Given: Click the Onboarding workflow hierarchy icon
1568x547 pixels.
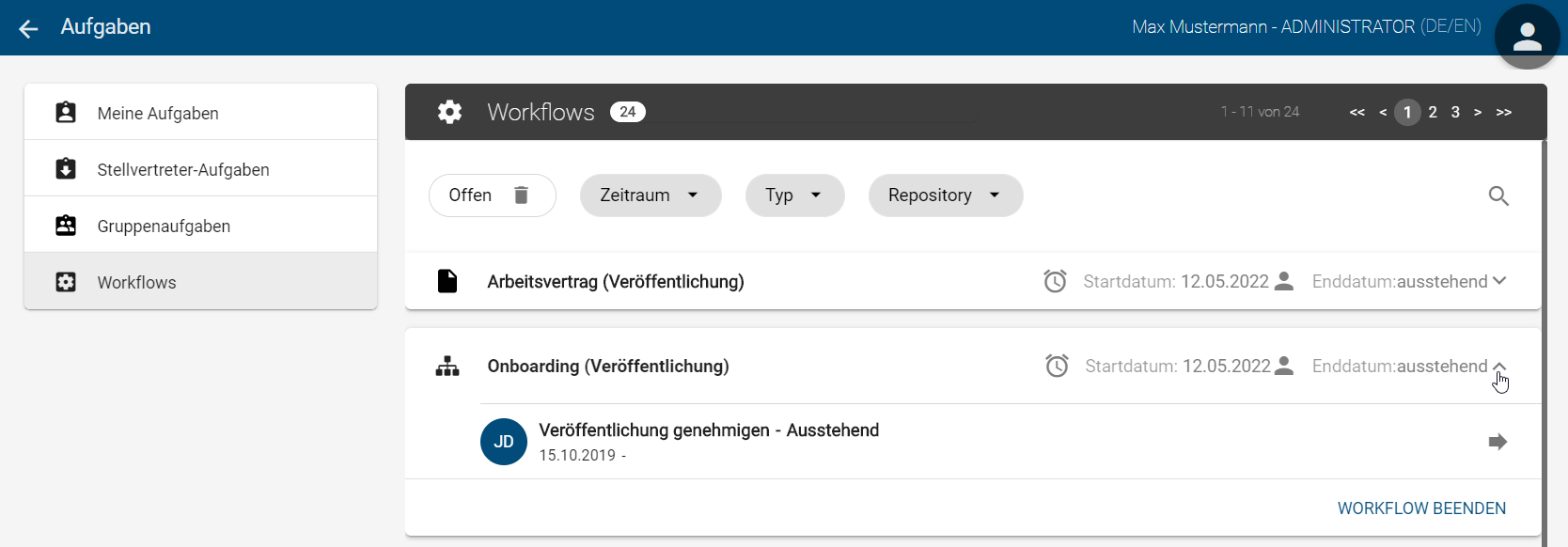Looking at the screenshot, I should (447, 366).
